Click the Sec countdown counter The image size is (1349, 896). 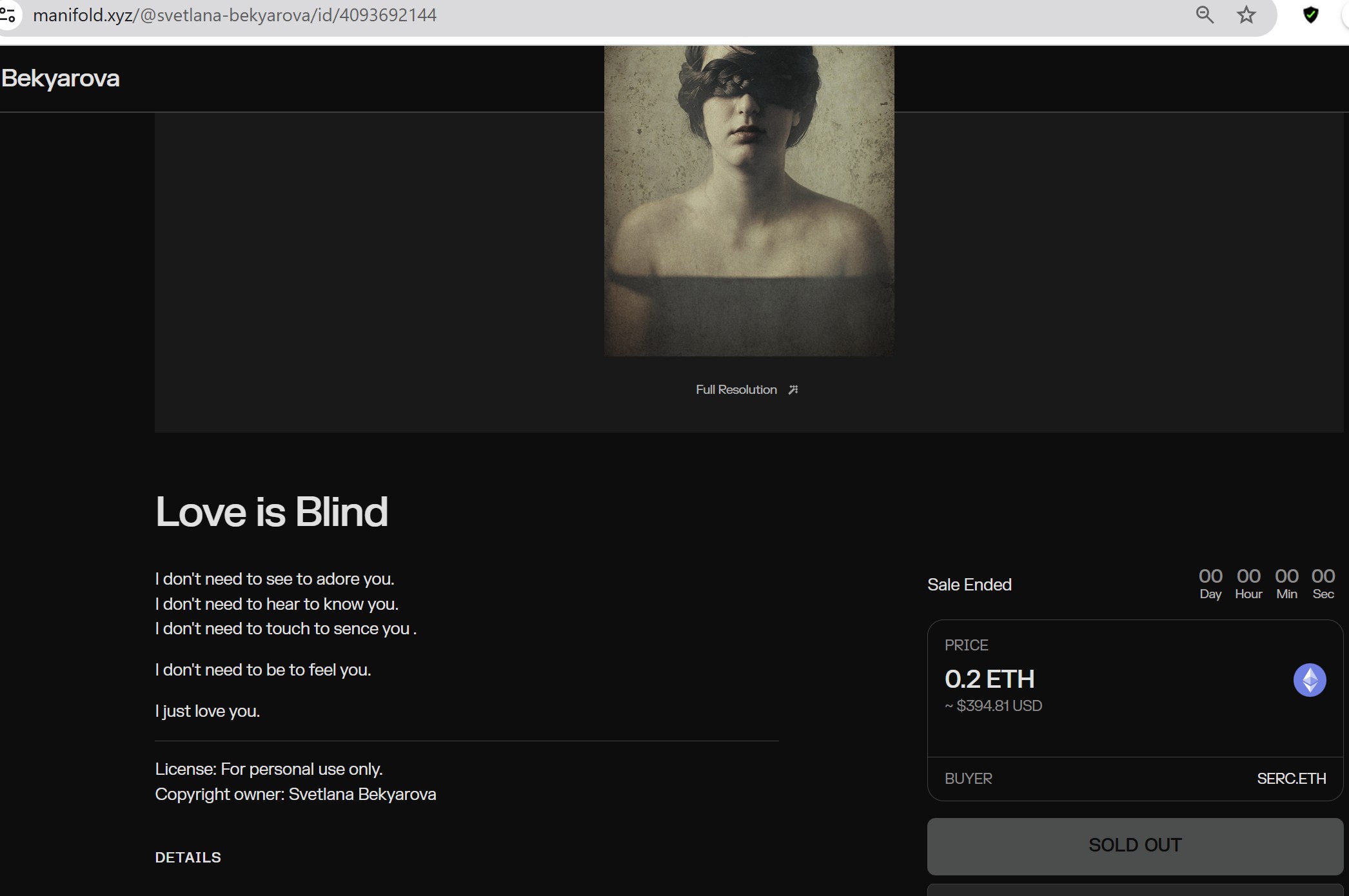(x=1323, y=584)
